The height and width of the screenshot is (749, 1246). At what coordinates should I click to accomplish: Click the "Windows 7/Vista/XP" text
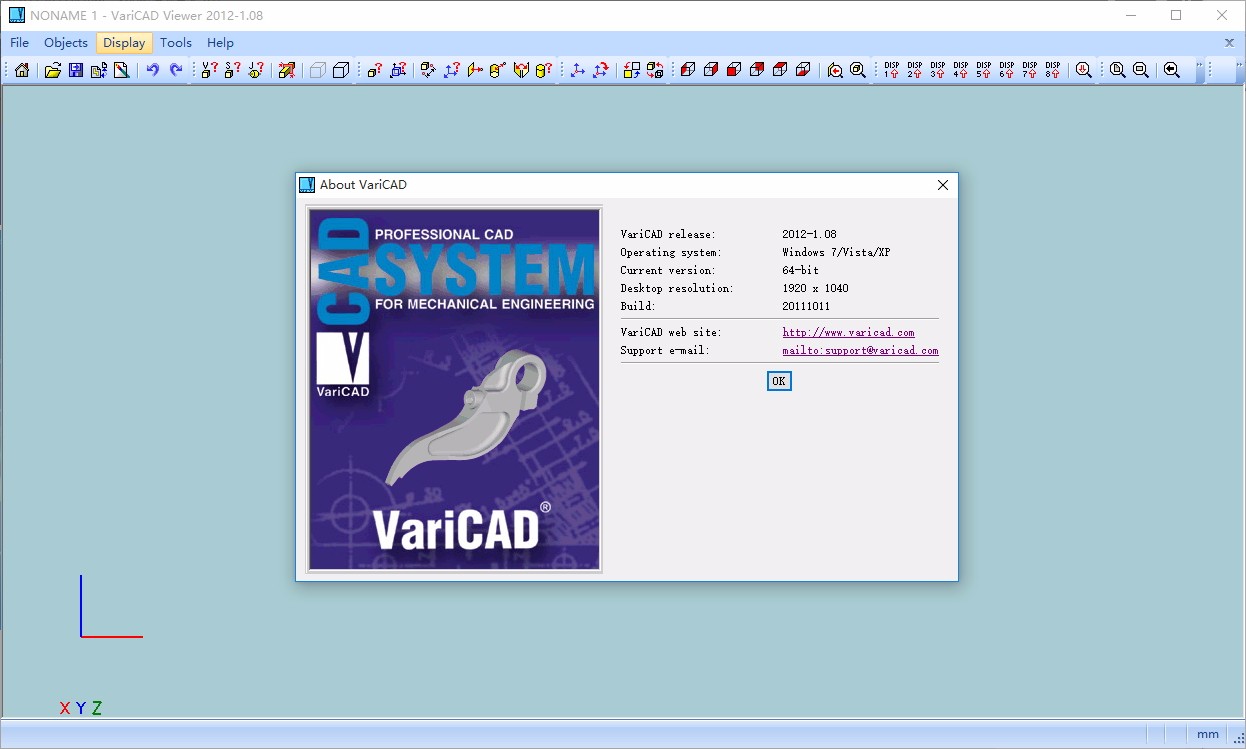click(836, 252)
